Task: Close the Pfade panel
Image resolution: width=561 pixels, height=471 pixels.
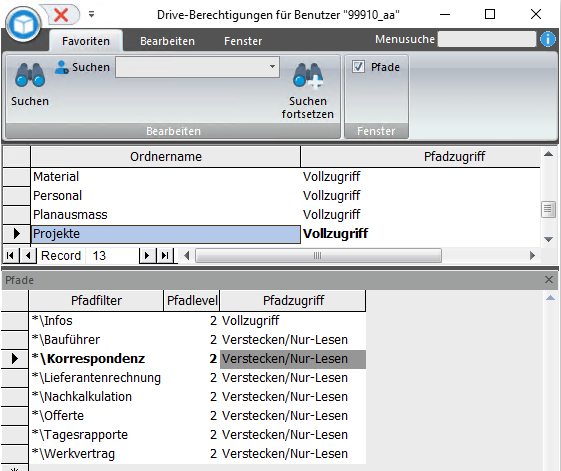Action: coord(548,280)
